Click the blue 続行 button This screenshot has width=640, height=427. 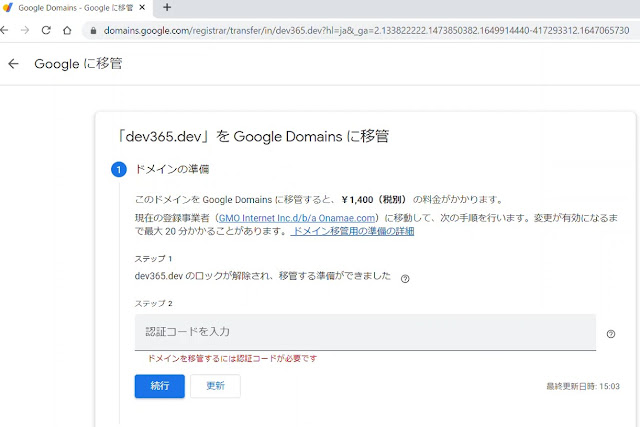(160, 386)
